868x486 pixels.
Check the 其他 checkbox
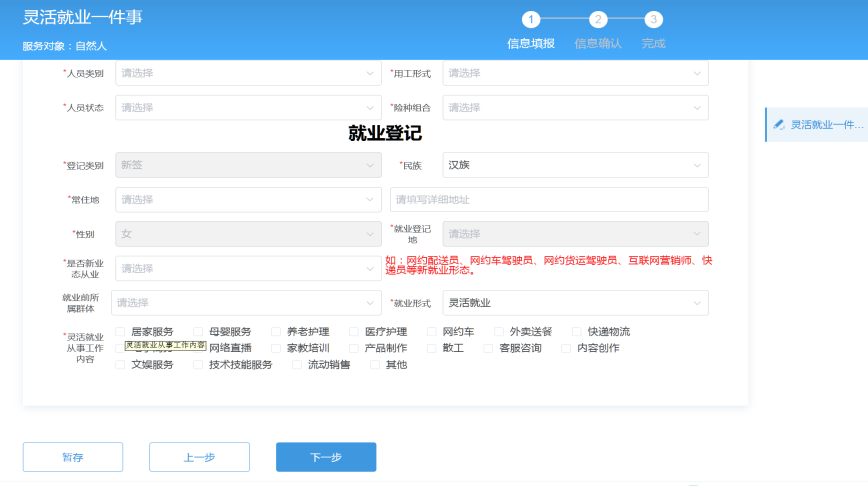pos(376,365)
